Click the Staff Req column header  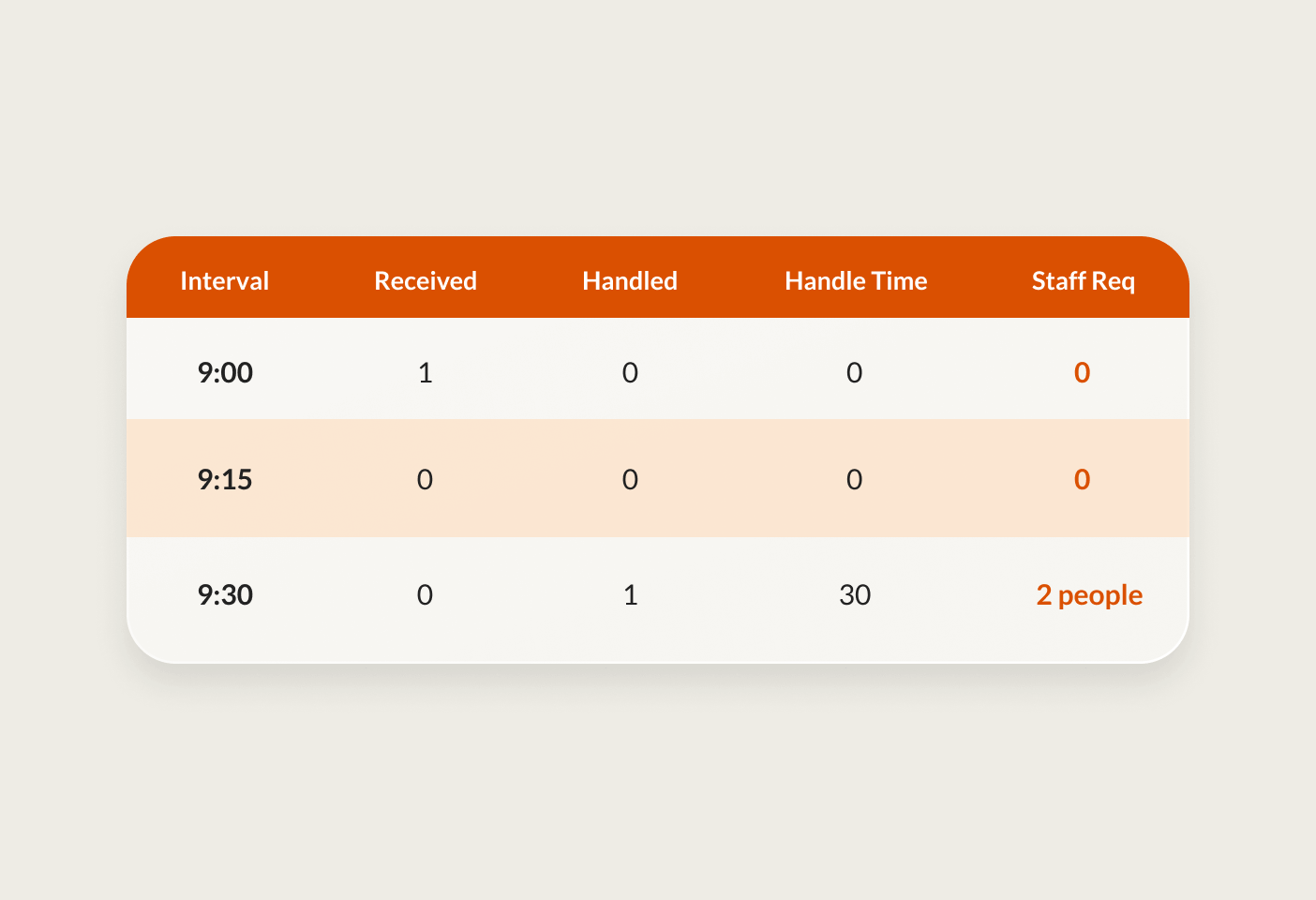click(1084, 280)
